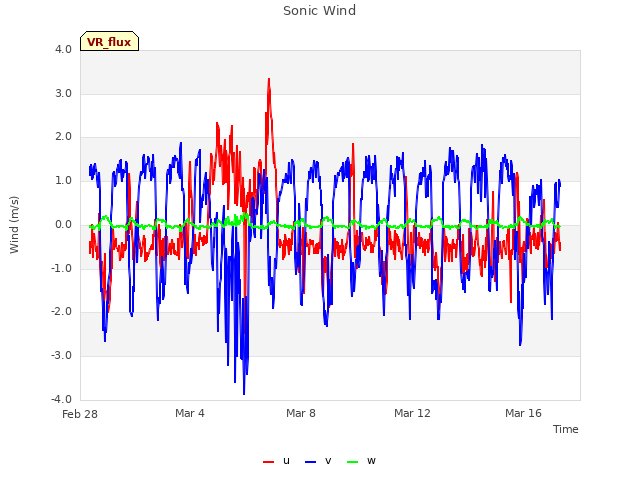Click the 2.0 y-axis tick label
This screenshot has width=640, height=480.
click(x=63, y=137)
